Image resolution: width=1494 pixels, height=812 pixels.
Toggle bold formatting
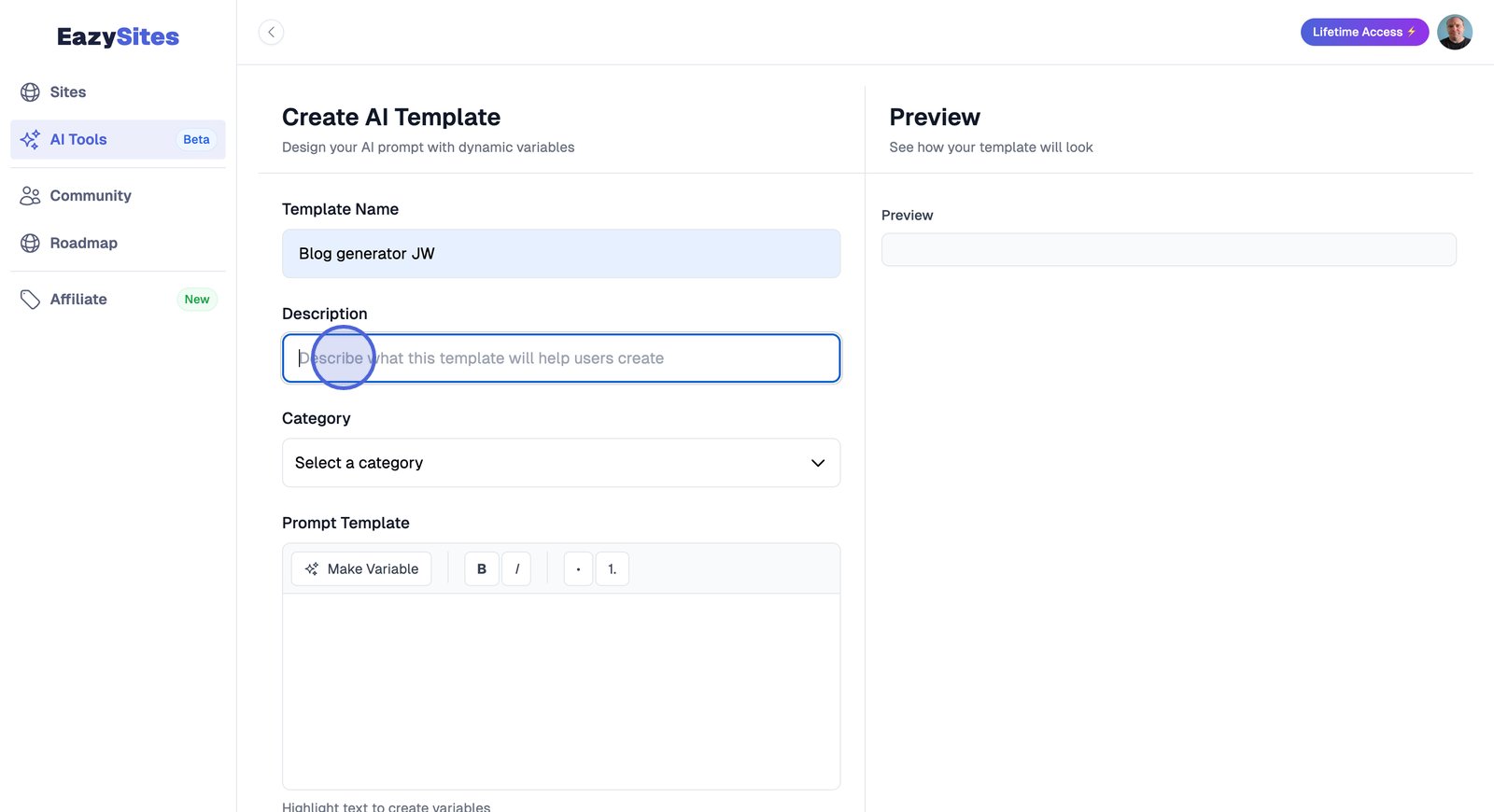[482, 569]
